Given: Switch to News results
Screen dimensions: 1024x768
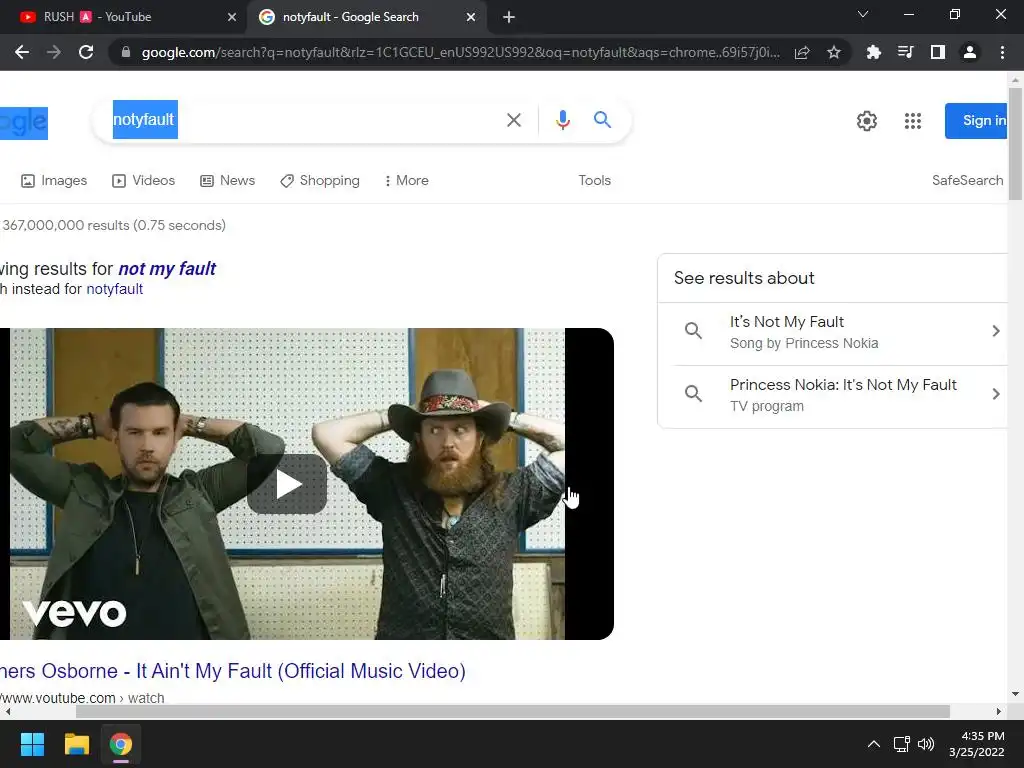Looking at the screenshot, I should click(x=227, y=180).
